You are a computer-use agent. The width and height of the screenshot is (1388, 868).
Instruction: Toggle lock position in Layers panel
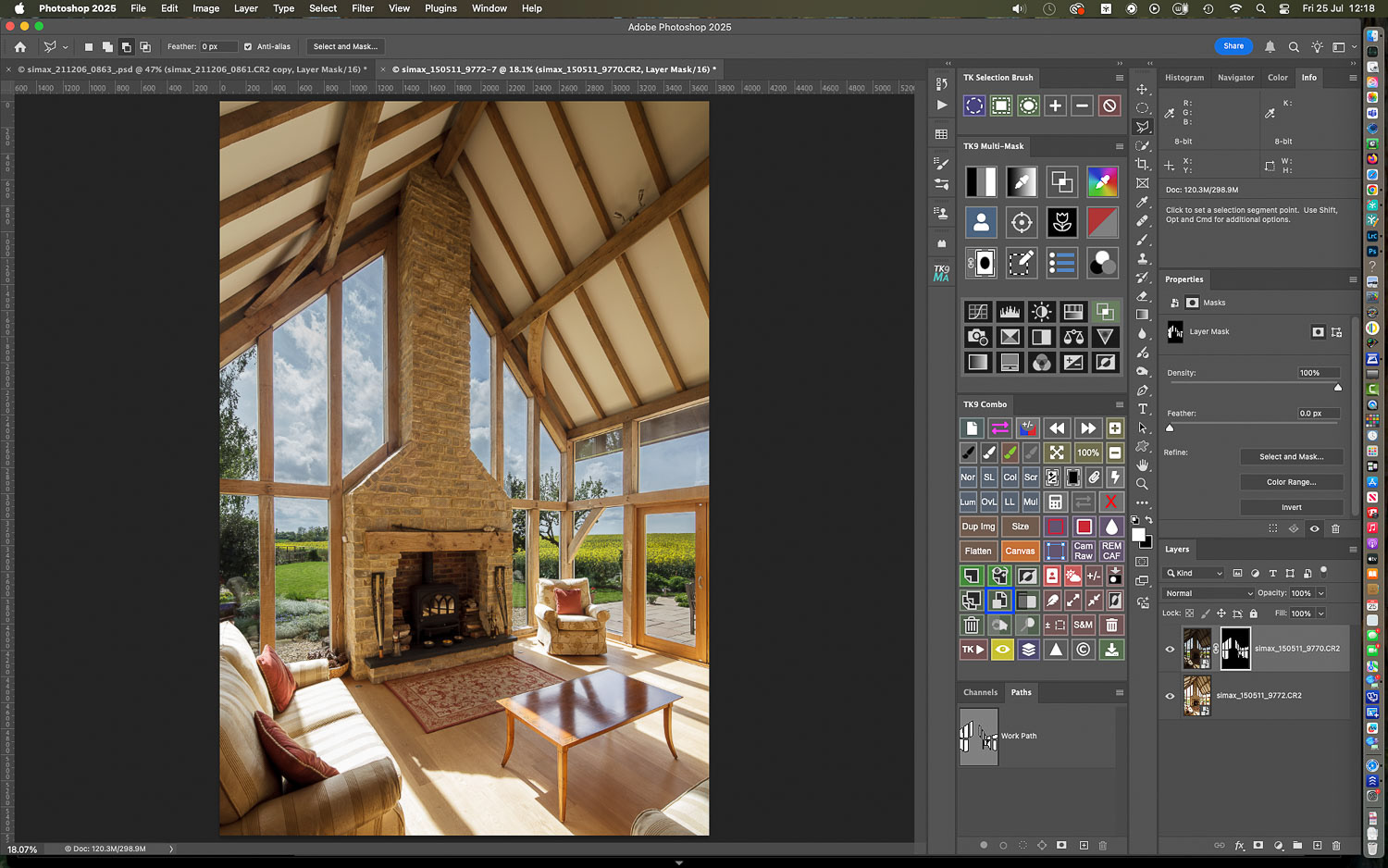pos(1221,614)
